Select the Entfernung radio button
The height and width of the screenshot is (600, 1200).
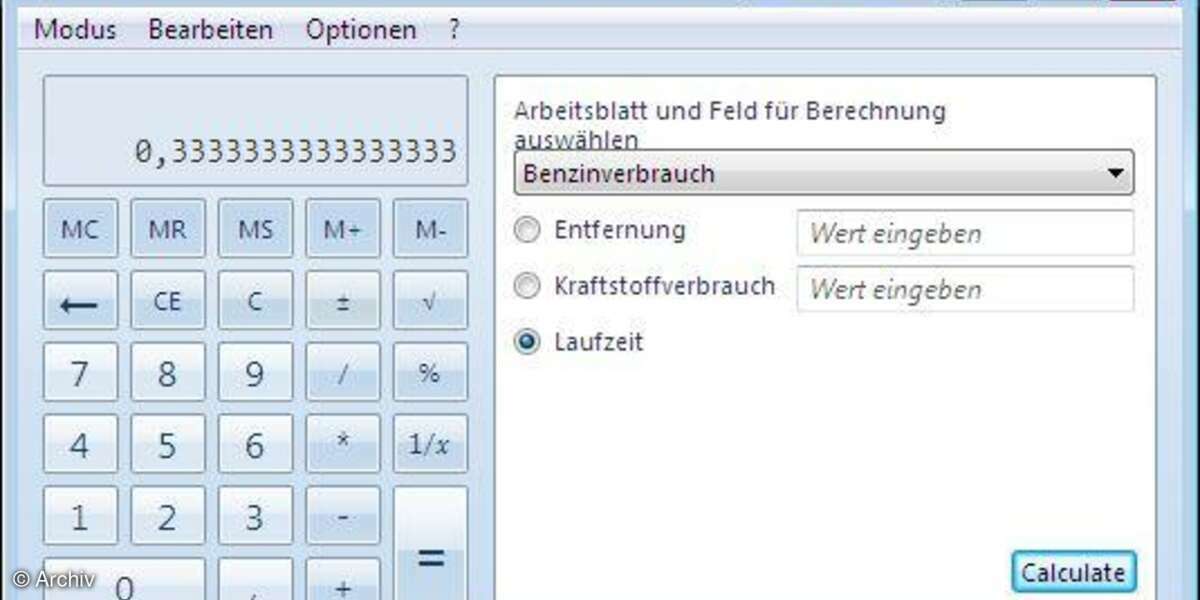point(526,231)
